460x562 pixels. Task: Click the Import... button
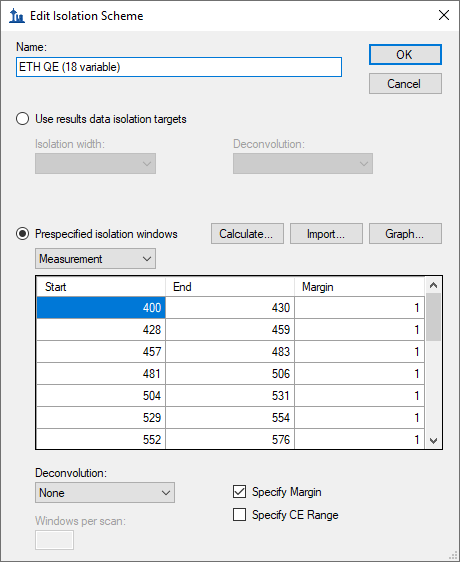(x=326, y=234)
